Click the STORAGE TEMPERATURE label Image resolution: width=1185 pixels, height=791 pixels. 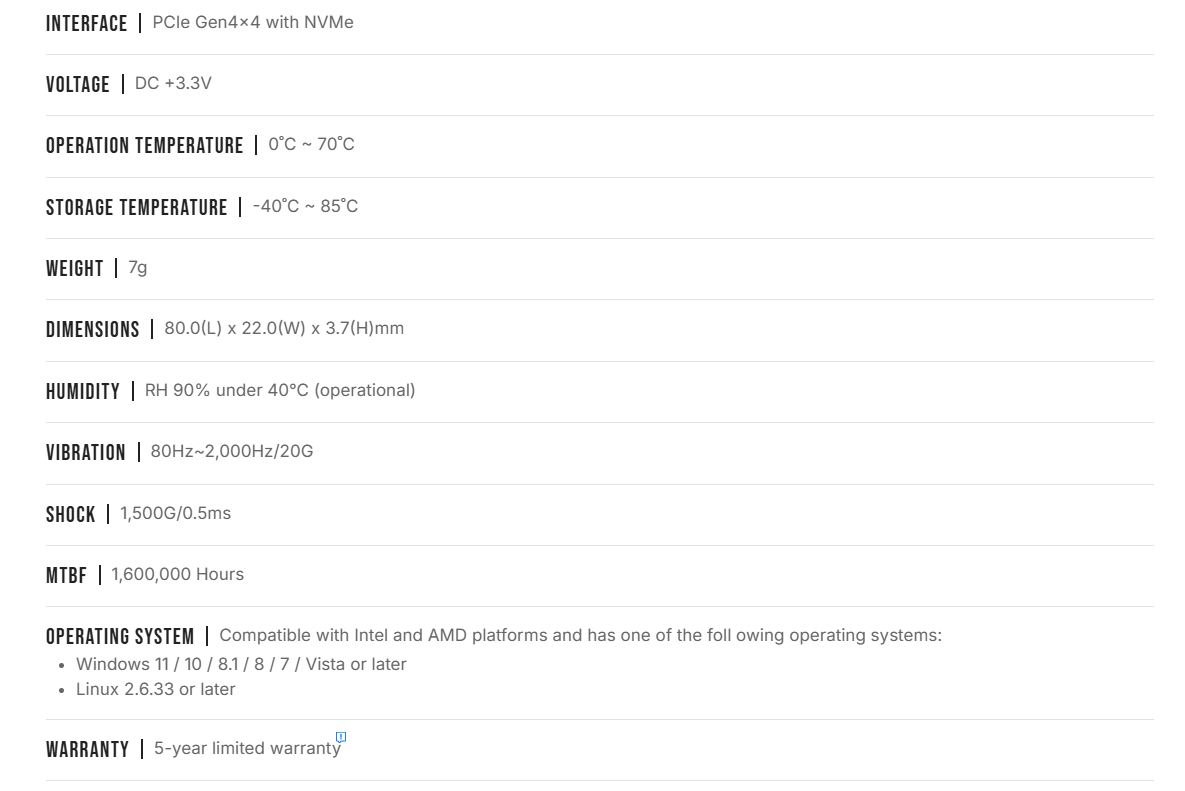pyautogui.click(x=137, y=207)
